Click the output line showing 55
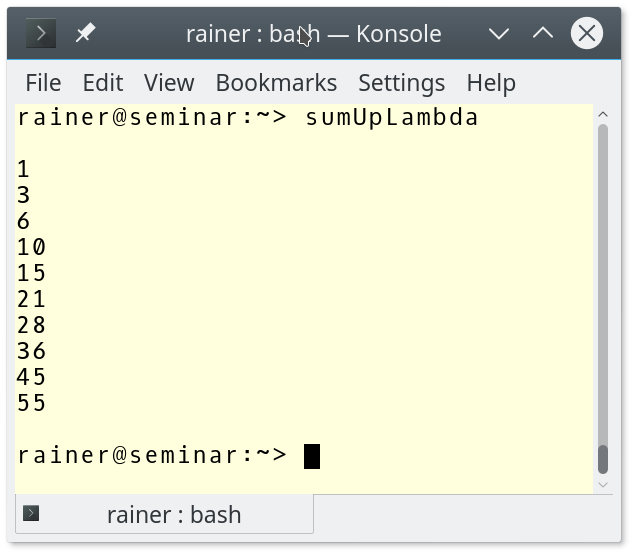 coord(31,404)
